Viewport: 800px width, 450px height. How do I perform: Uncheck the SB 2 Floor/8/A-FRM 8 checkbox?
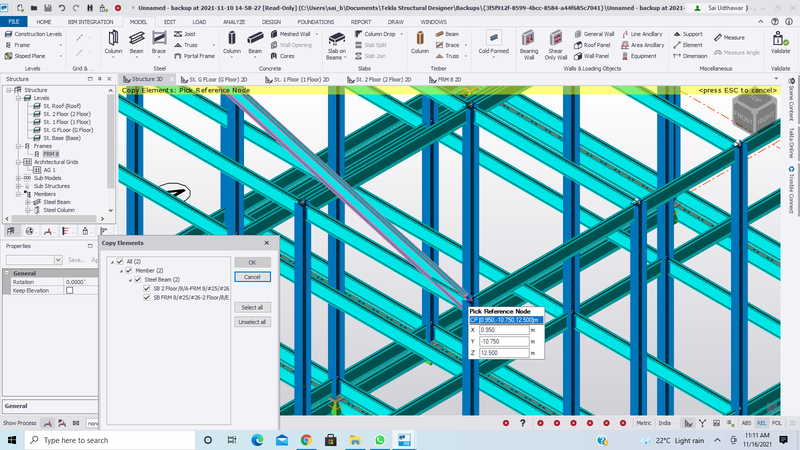coord(147,288)
